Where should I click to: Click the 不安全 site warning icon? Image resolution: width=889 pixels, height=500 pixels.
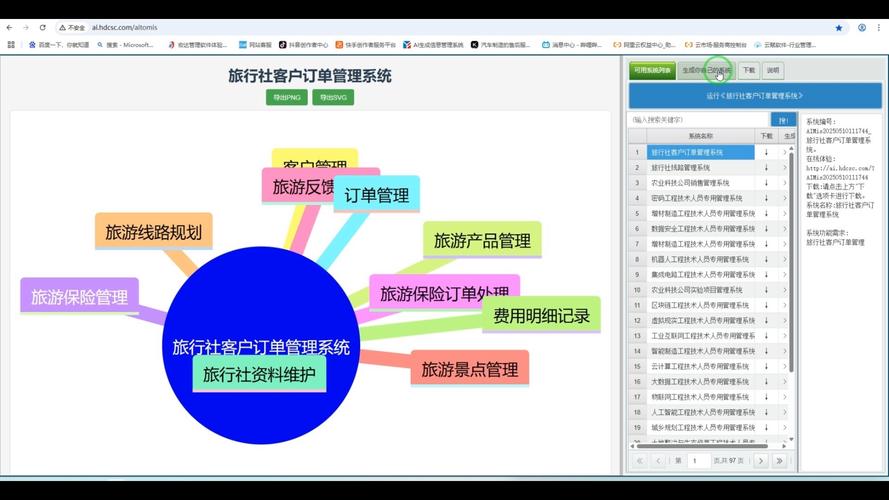72,27
